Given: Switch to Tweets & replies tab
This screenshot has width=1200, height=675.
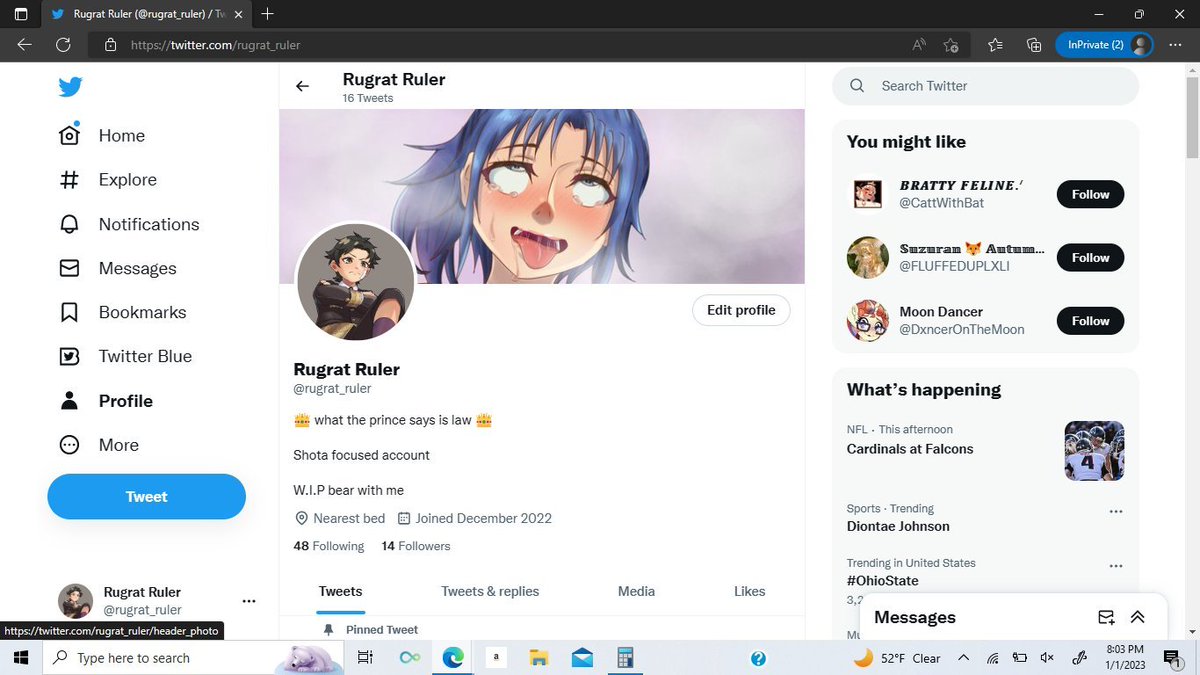Looking at the screenshot, I should click(x=490, y=591).
